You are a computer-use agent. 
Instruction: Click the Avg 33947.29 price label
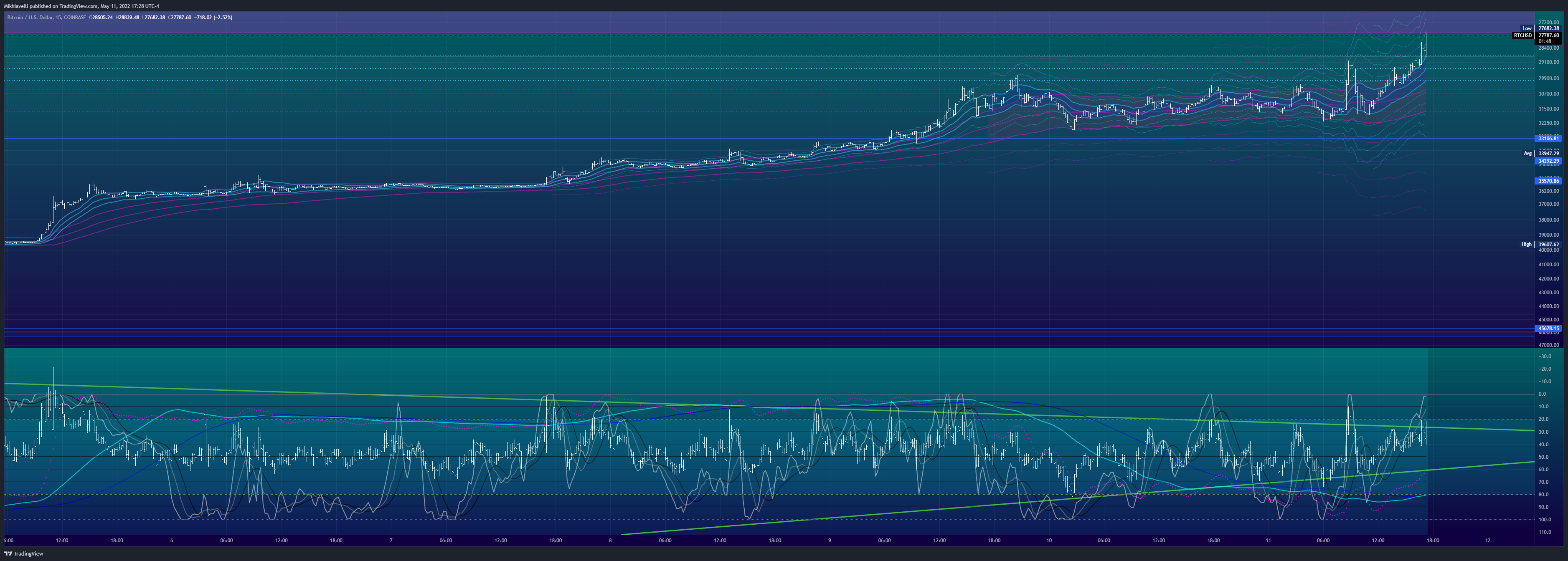[x=1541, y=153]
